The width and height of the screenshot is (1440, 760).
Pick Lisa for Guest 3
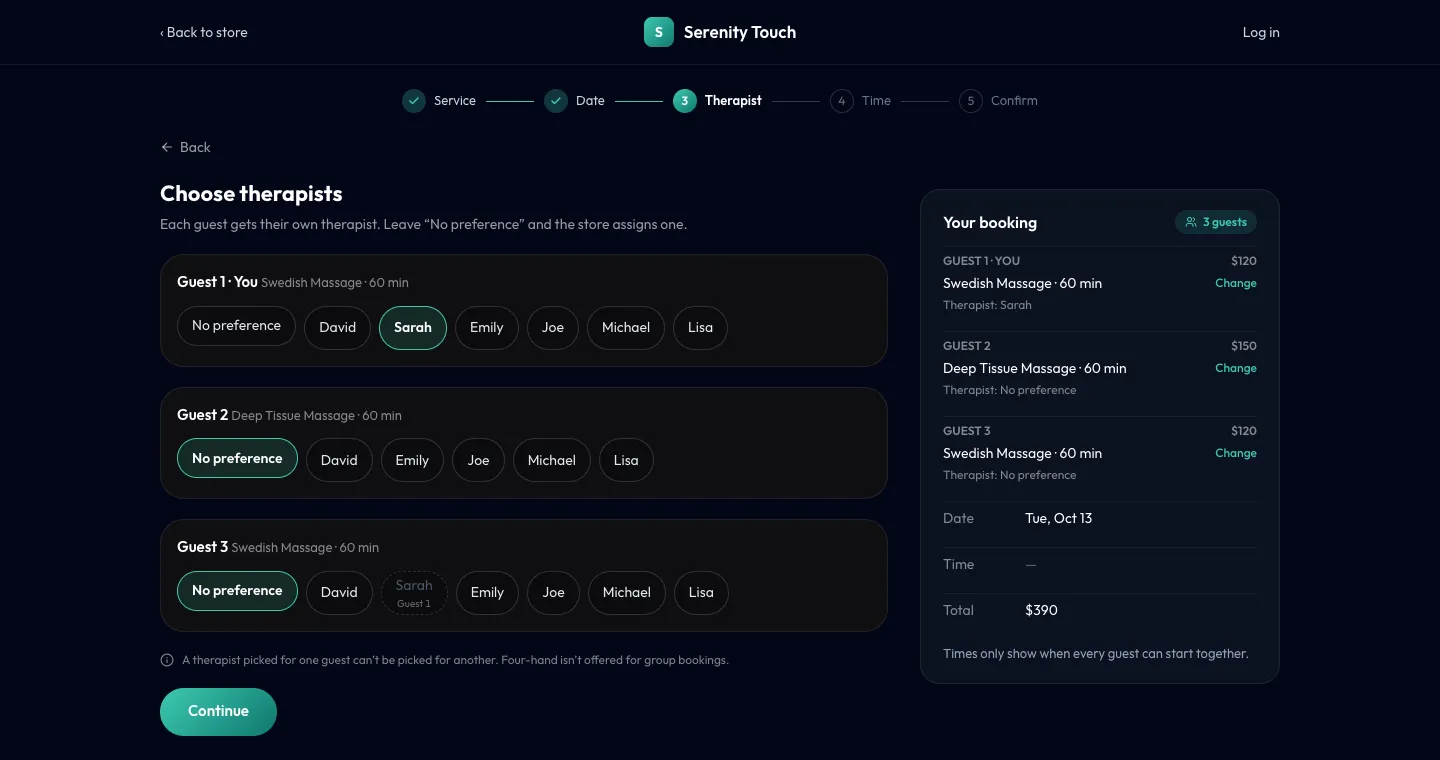point(701,592)
